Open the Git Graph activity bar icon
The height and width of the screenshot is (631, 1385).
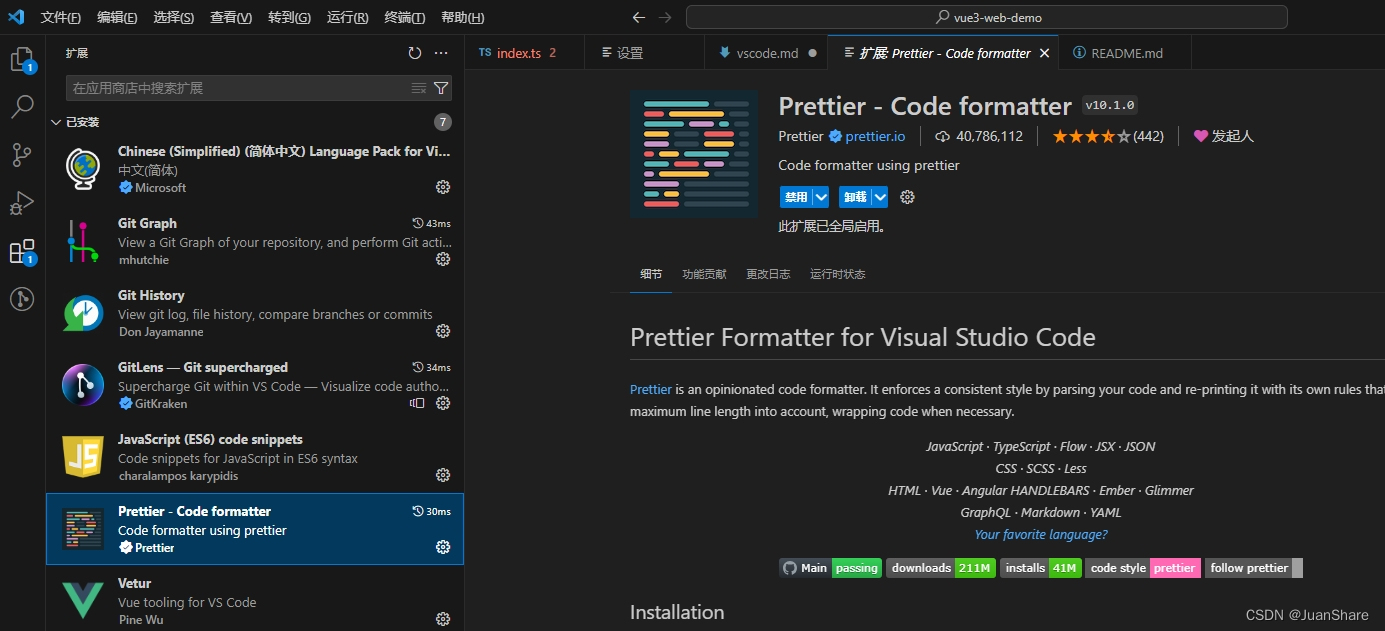pyautogui.click(x=22, y=299)
